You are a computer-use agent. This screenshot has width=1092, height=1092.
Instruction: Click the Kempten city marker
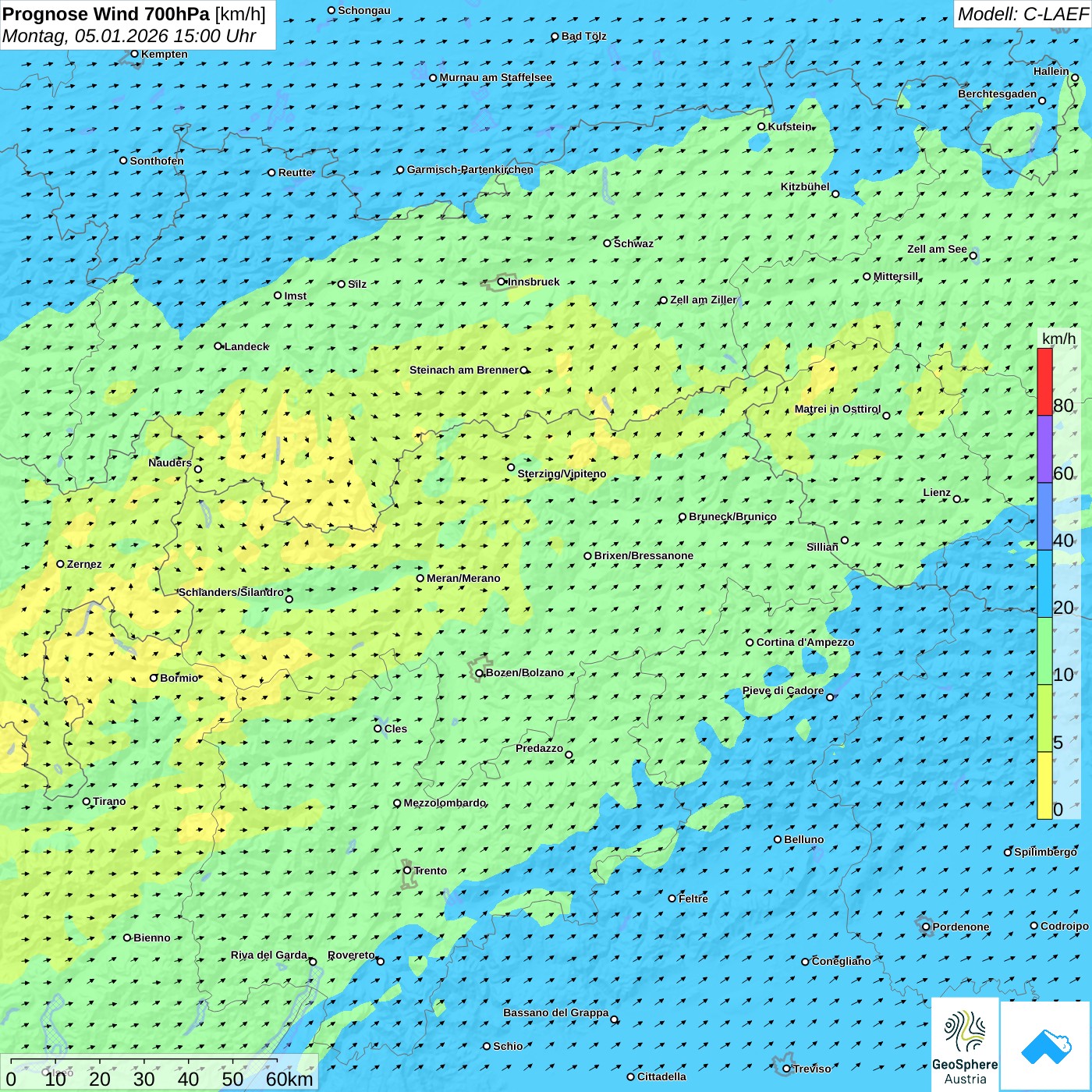[x=134, y=54]
